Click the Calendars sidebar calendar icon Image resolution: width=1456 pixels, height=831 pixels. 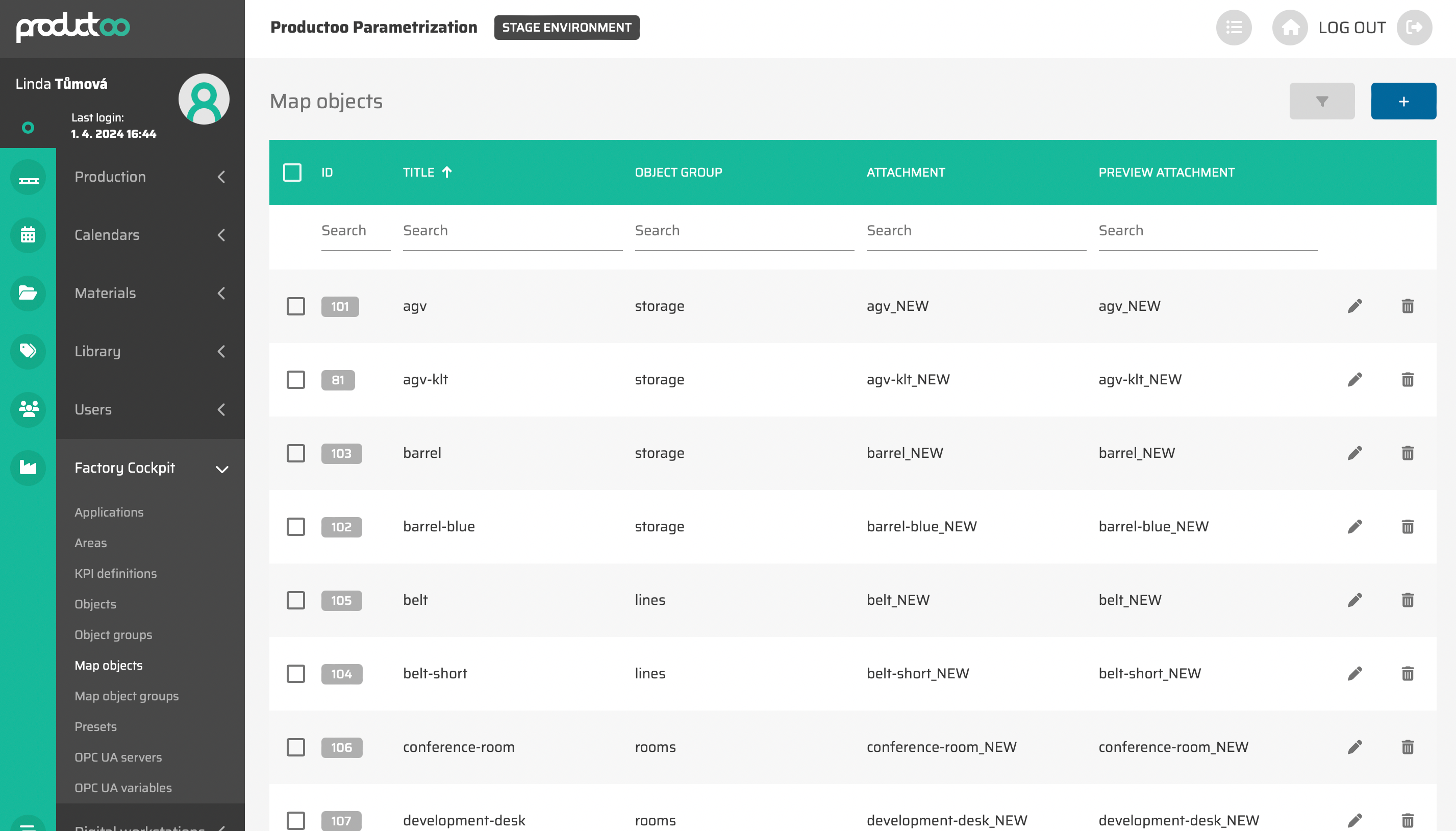pos(28,235)
